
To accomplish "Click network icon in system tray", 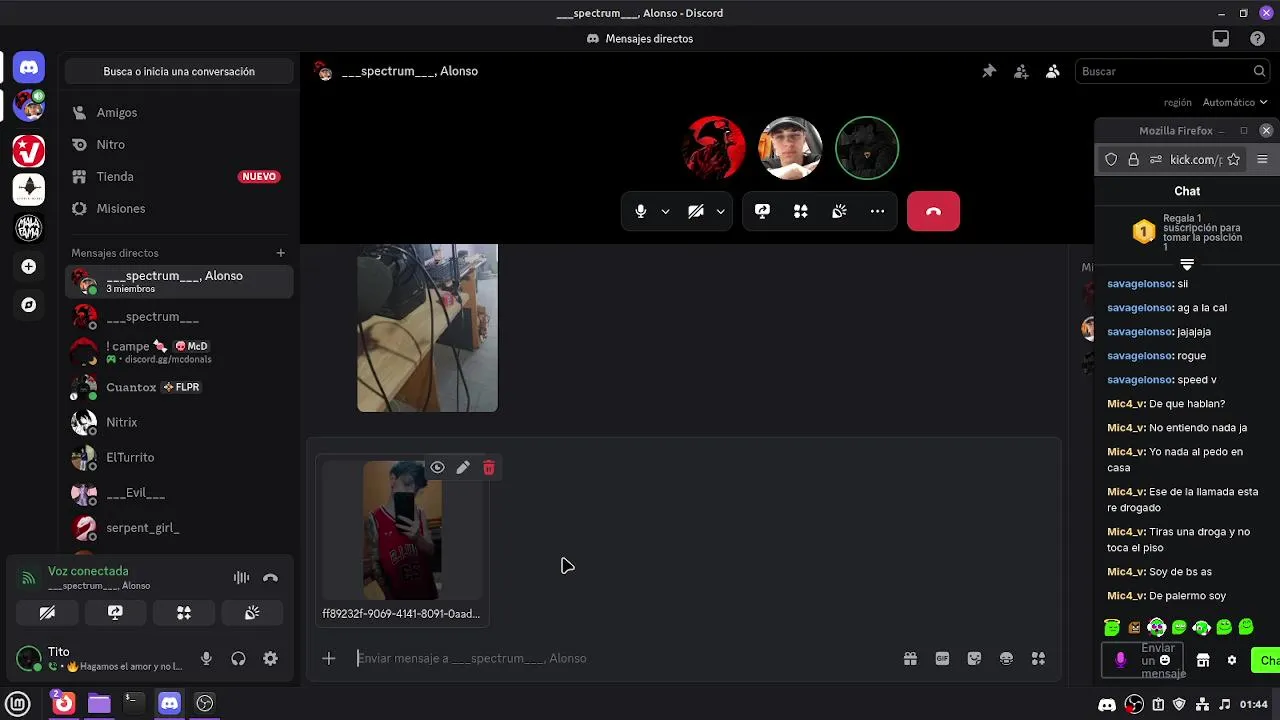I will (1203, 704).
